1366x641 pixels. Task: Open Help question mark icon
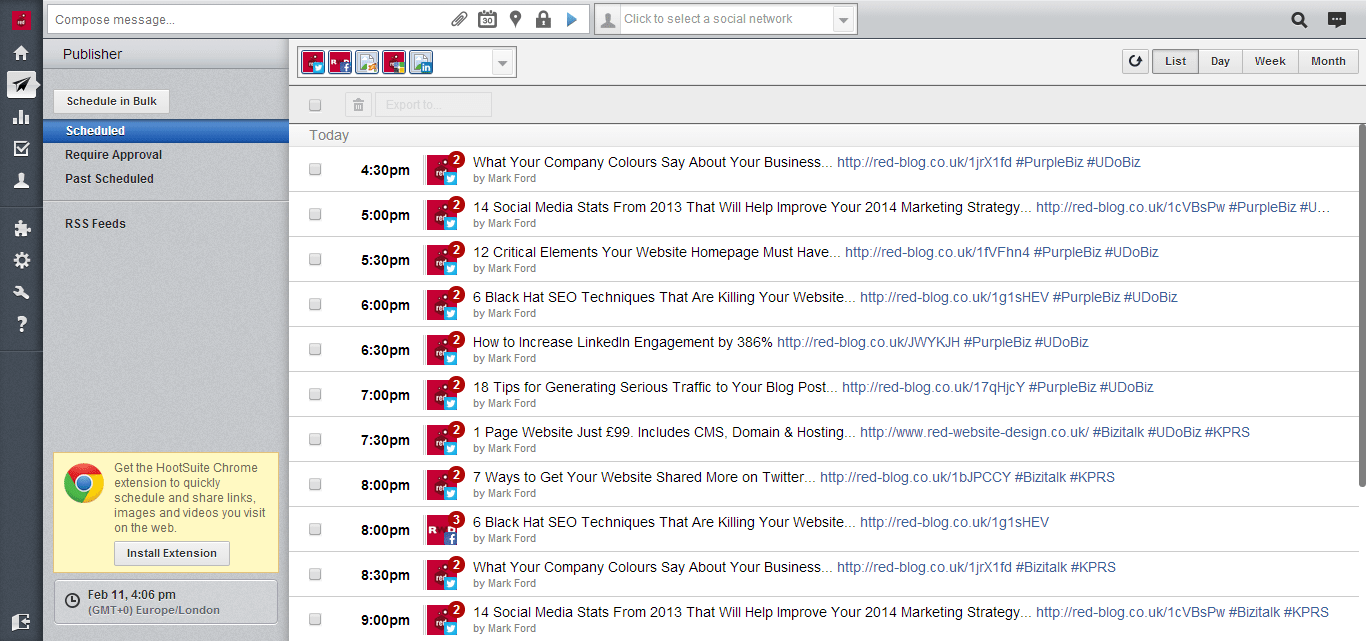tap(21, 324)
